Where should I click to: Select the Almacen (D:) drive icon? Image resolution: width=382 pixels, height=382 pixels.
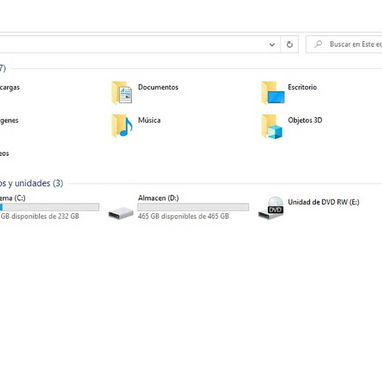click(x=121, y=213)
